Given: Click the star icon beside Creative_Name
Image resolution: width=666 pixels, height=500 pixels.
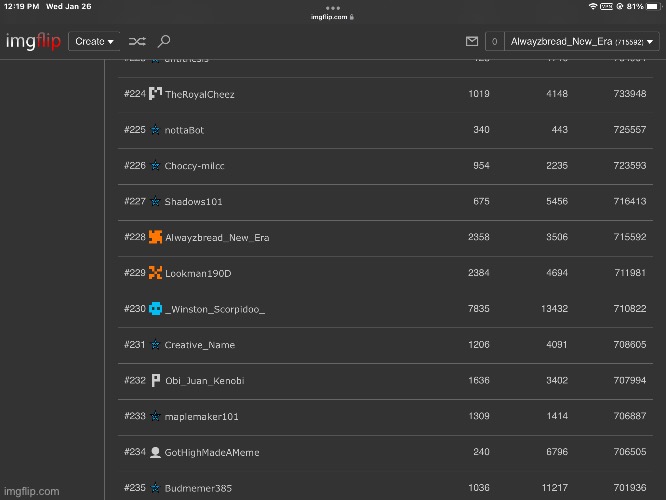Looking at the screenshot, I should (155, 345).
